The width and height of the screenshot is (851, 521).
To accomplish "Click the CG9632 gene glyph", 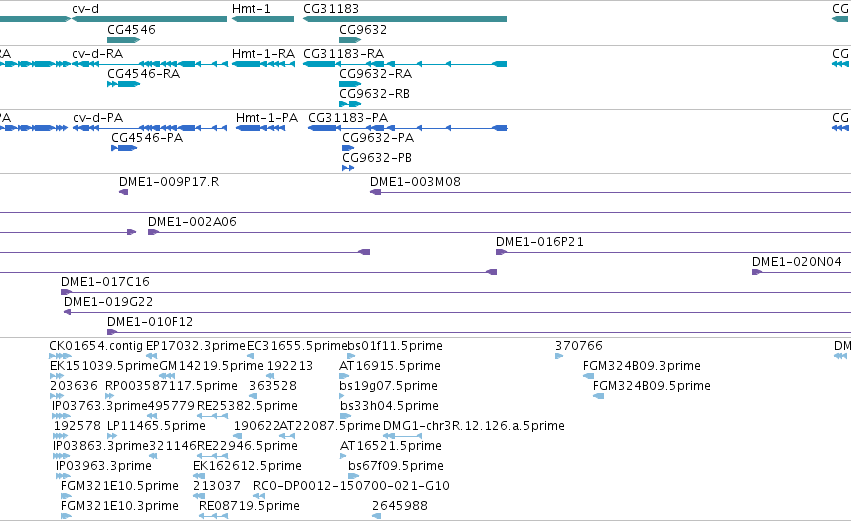I will [x=350, y=40].
